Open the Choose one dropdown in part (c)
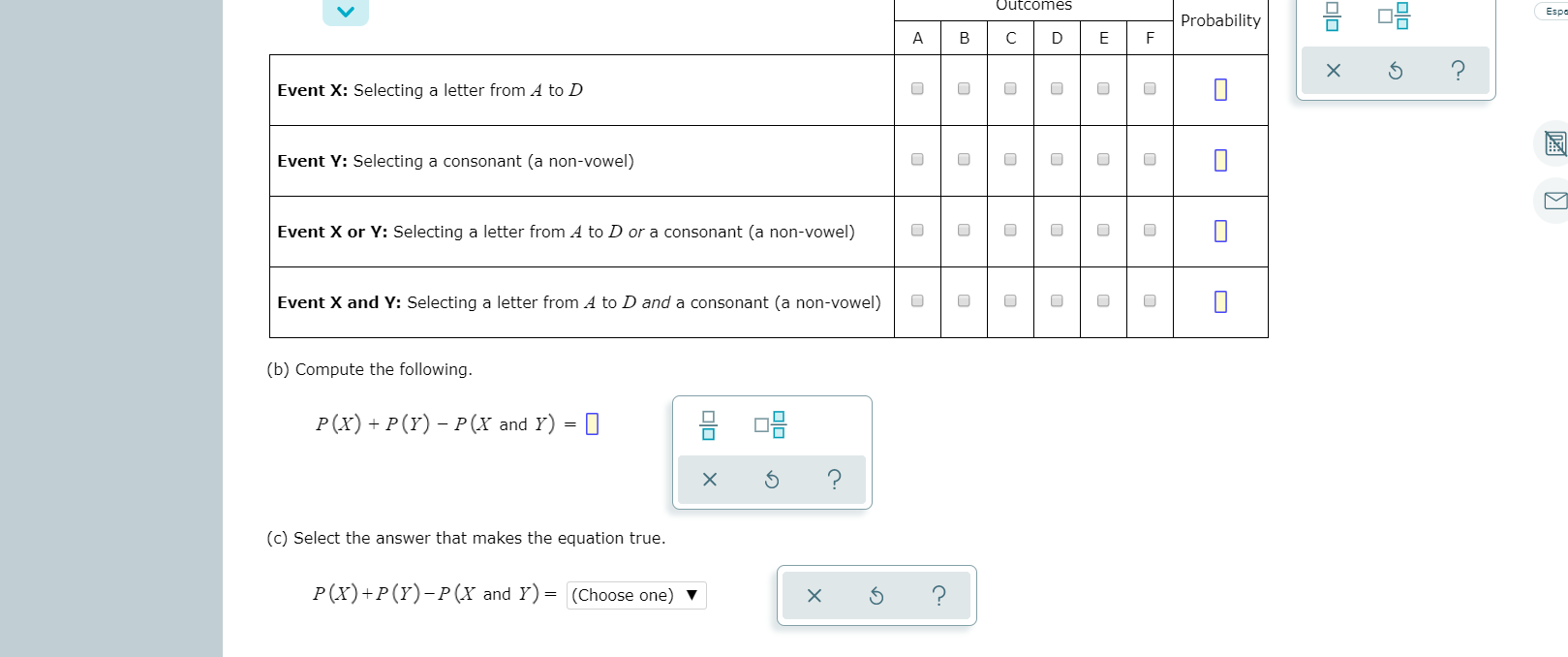Image resolution: width=1568 pixels, height=657 pixels. (x=635, y=595)
